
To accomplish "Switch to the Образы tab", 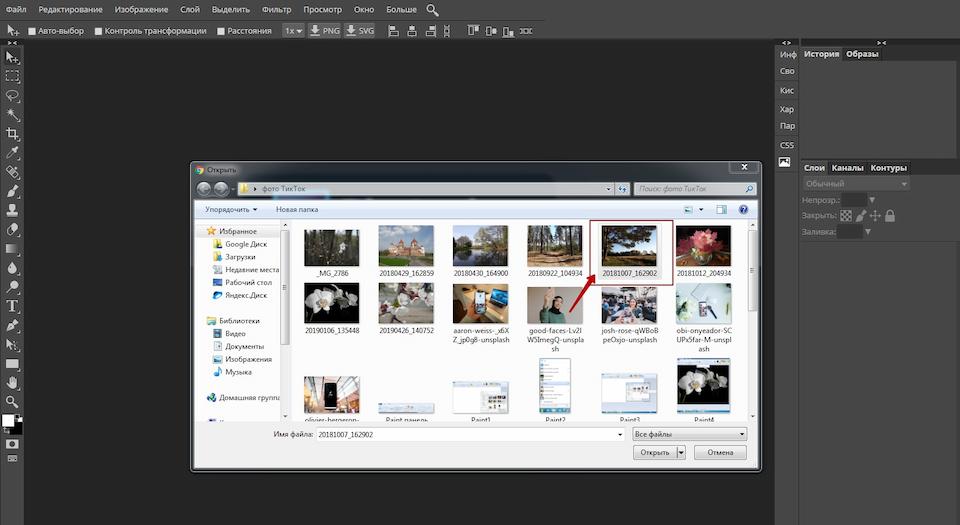I will (x=862, y=54).
